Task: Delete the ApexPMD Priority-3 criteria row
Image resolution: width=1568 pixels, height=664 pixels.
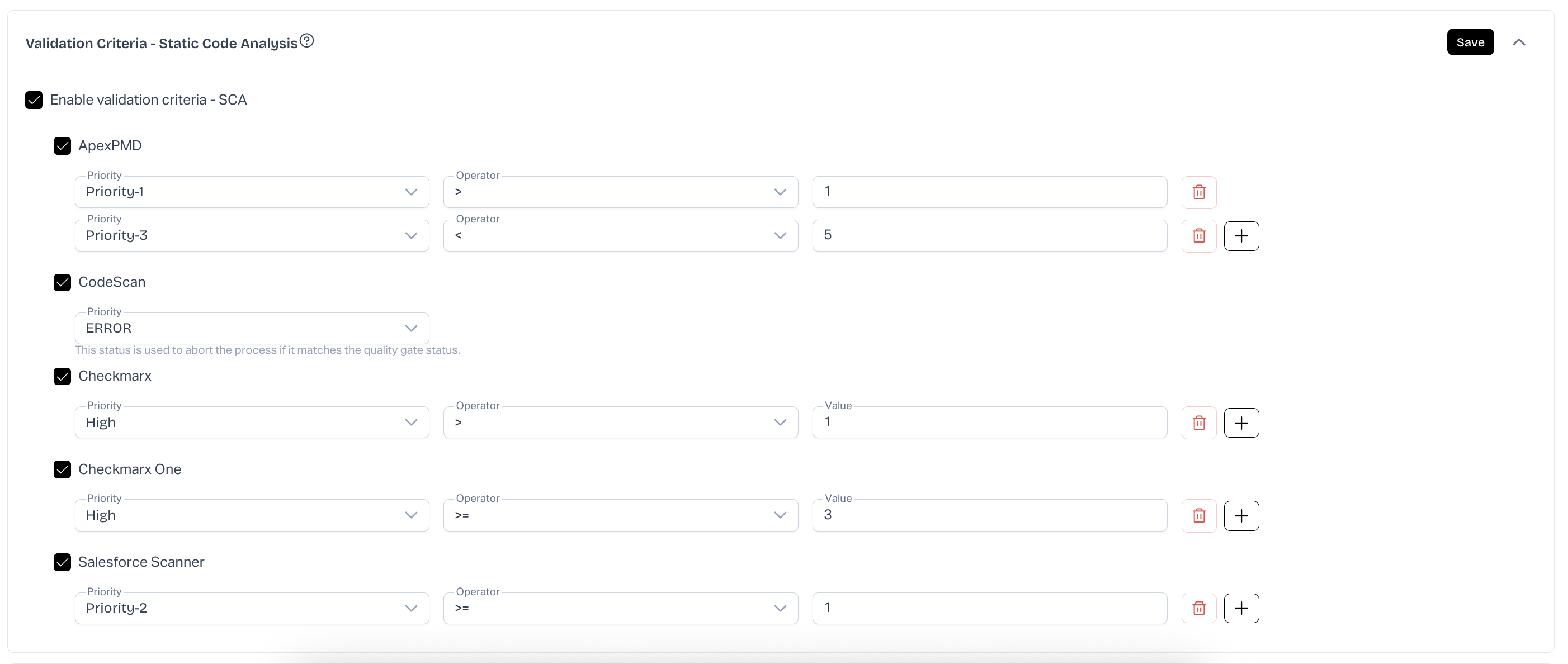Action: [1198, 236]
